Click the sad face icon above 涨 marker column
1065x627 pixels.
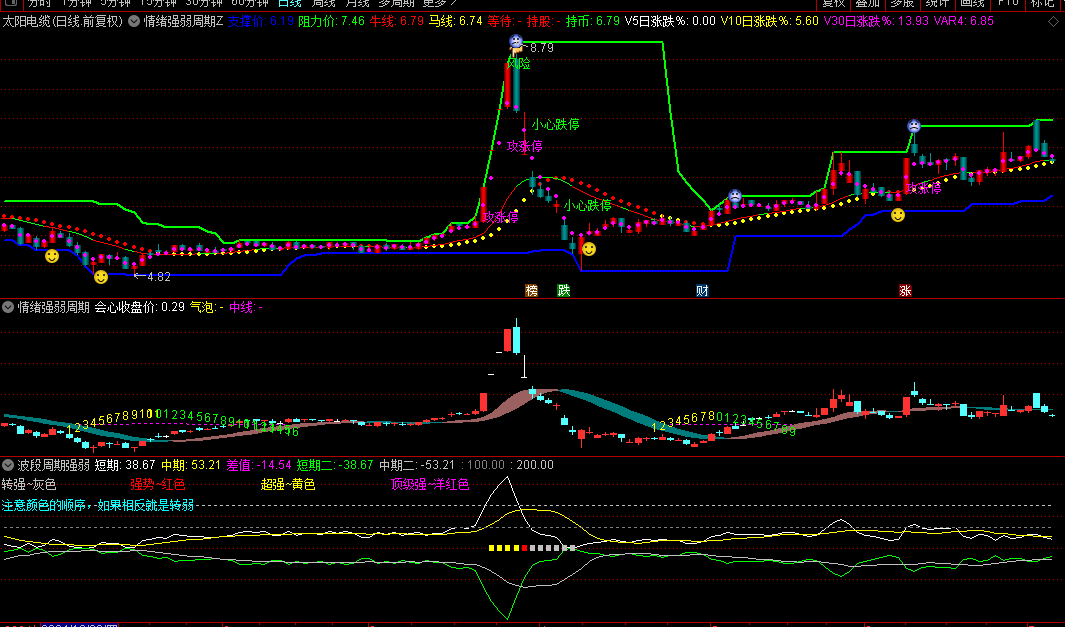[x=914, y=126]
